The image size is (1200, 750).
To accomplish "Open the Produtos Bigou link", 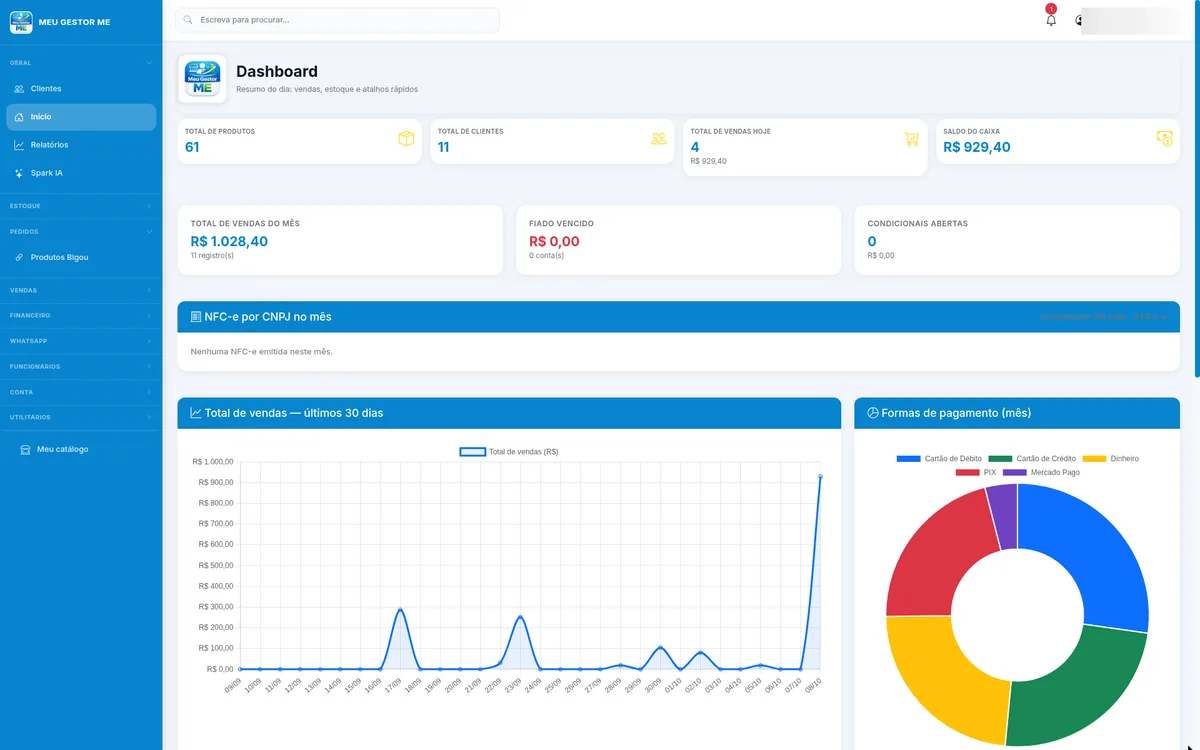I will [x=81, y=257].
